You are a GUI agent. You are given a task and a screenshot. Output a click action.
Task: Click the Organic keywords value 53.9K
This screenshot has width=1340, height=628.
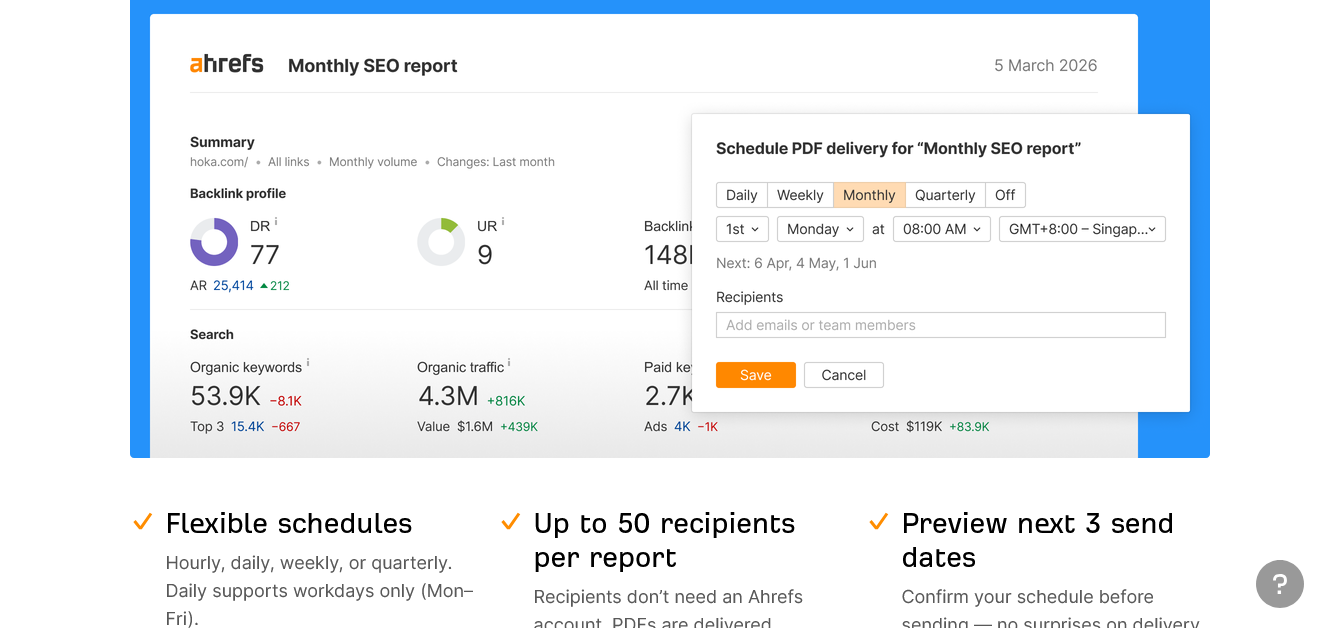click(226, 396)
